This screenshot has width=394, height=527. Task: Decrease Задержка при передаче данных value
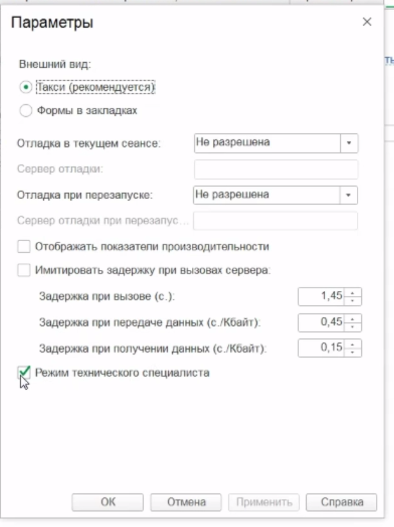[x=353, y=326]
